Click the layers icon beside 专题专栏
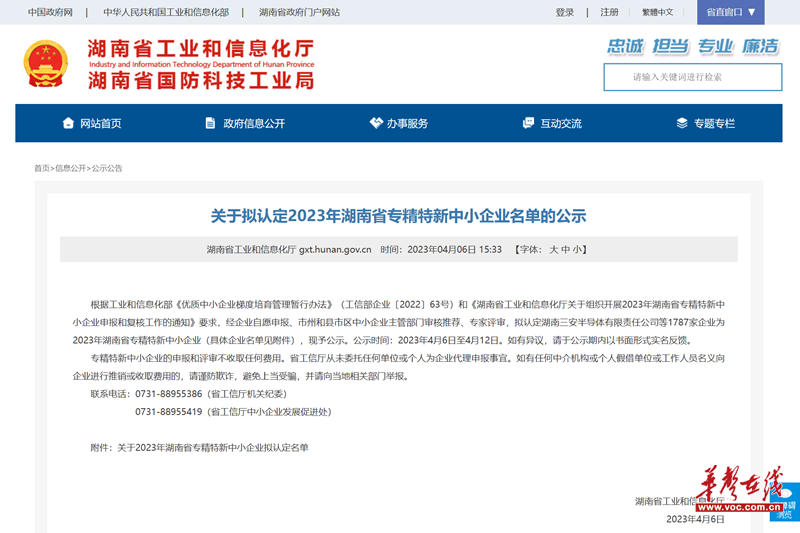This screenshot has height=533, width=800. [682, 123]
